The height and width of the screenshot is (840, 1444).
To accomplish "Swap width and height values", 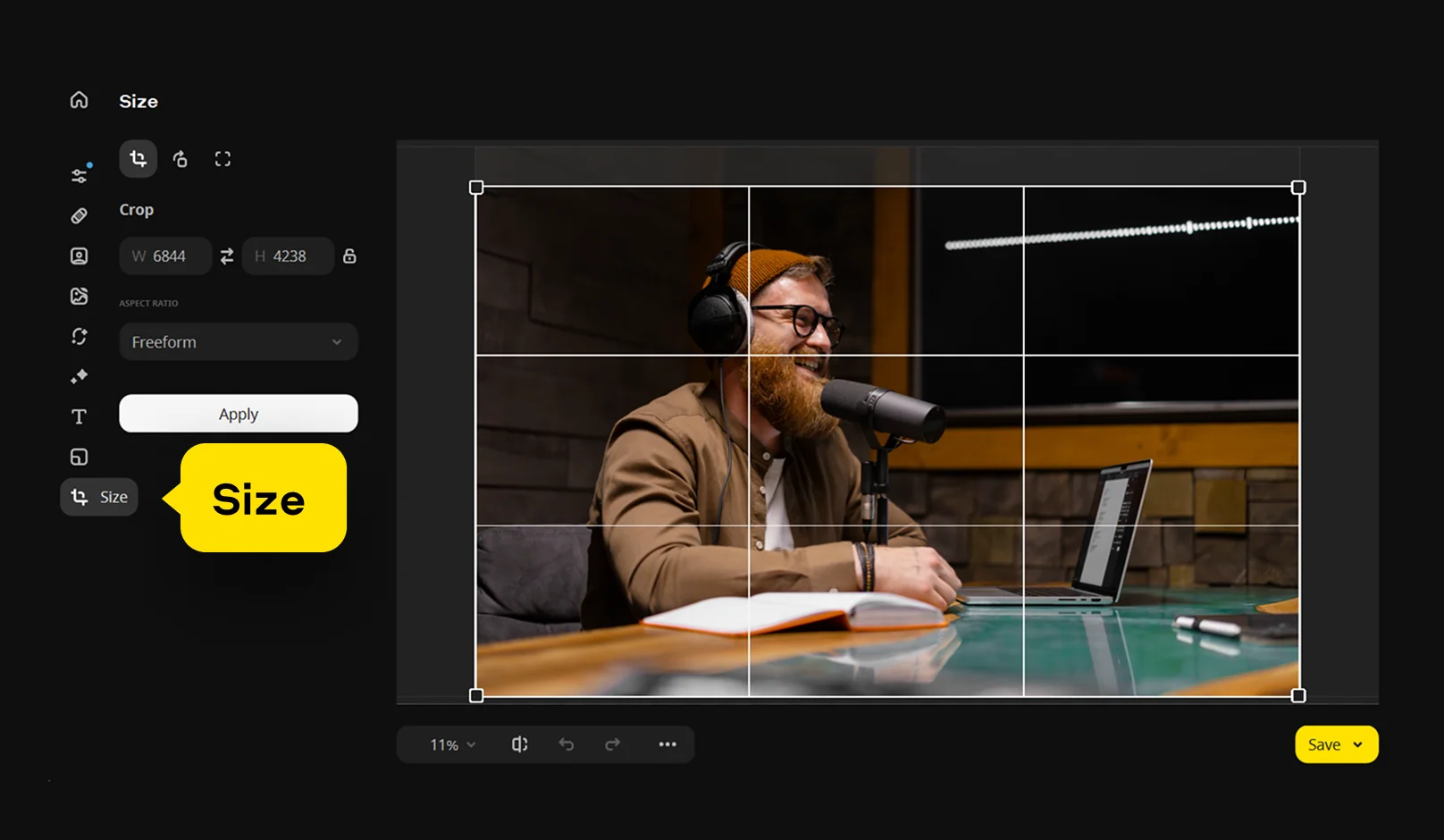I will point(227,256).
